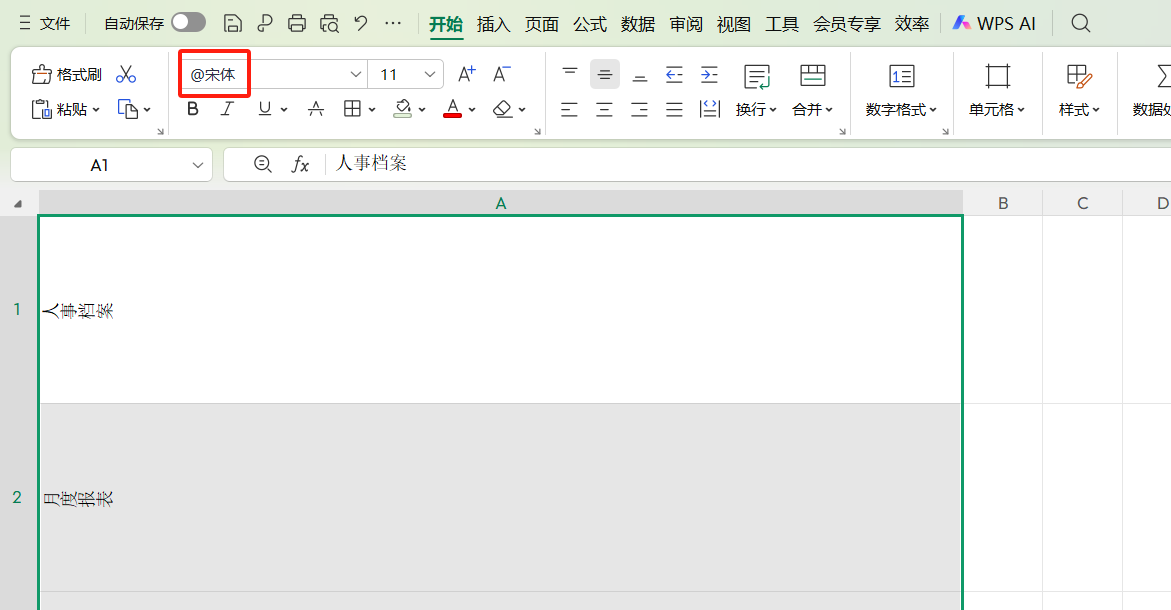Click the 格式刷 format painter button
This screenshot has width=1171, height=610.
tap(67, 74)
